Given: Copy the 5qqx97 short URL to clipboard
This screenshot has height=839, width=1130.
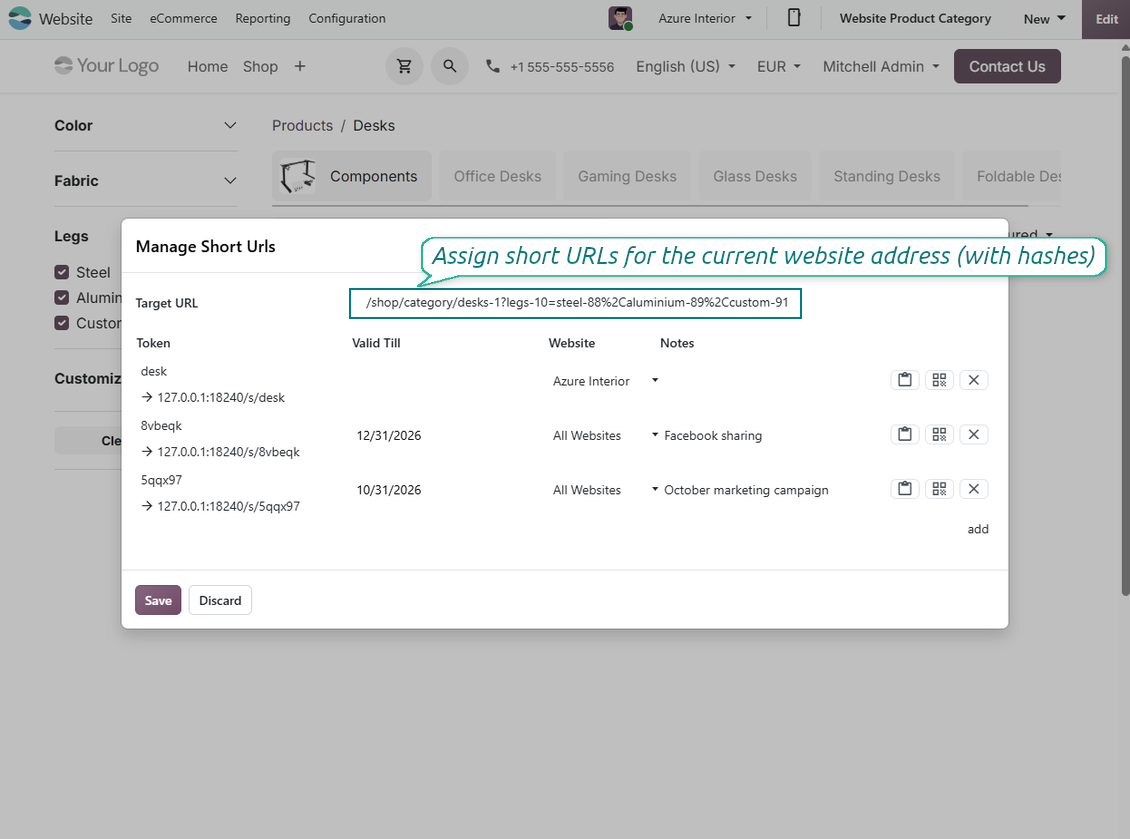Looking at the screenshot, I should coord(904,489).
